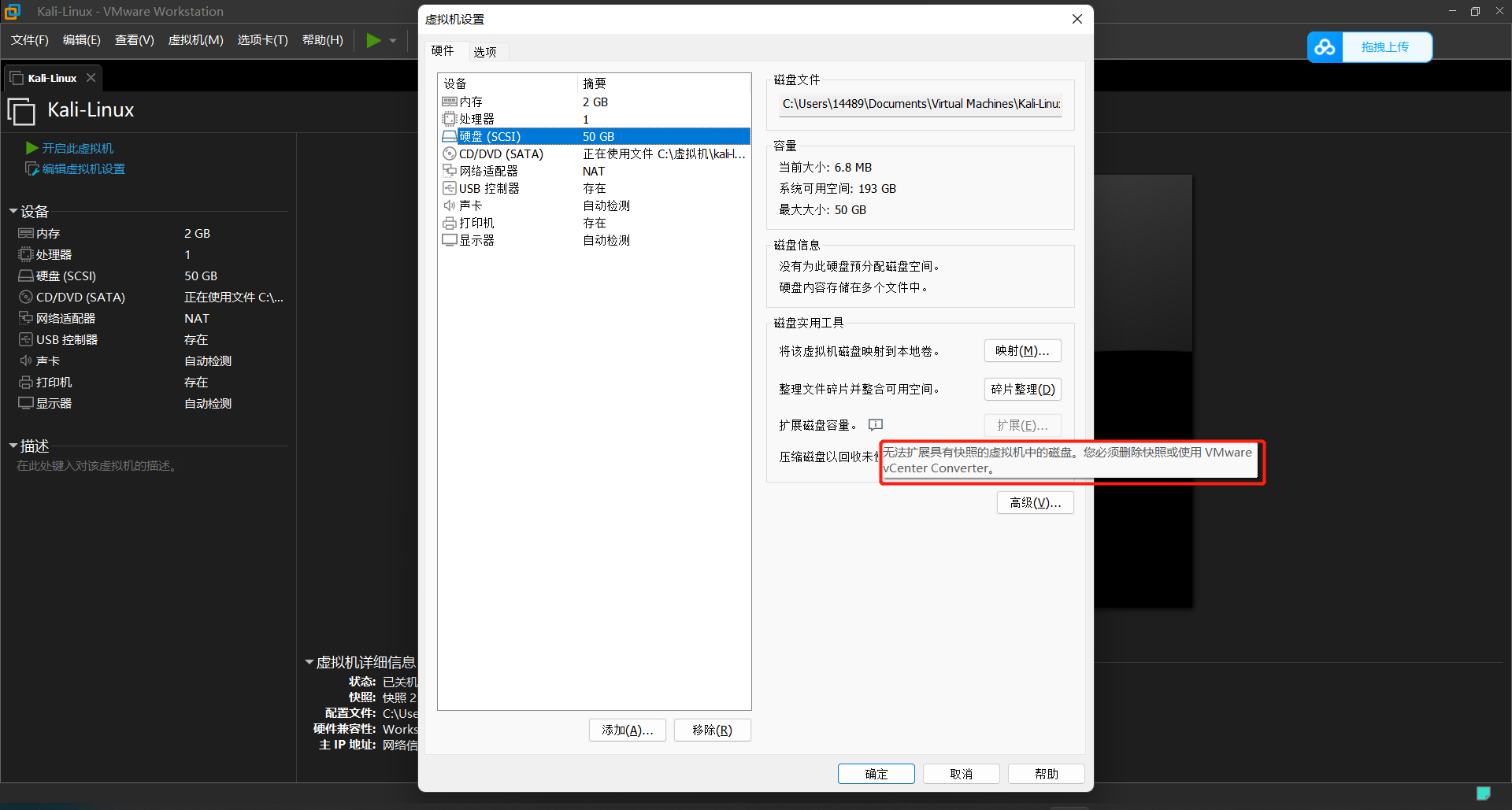
Task: Click the printer icon in the dialog device list
Action: 450,223
